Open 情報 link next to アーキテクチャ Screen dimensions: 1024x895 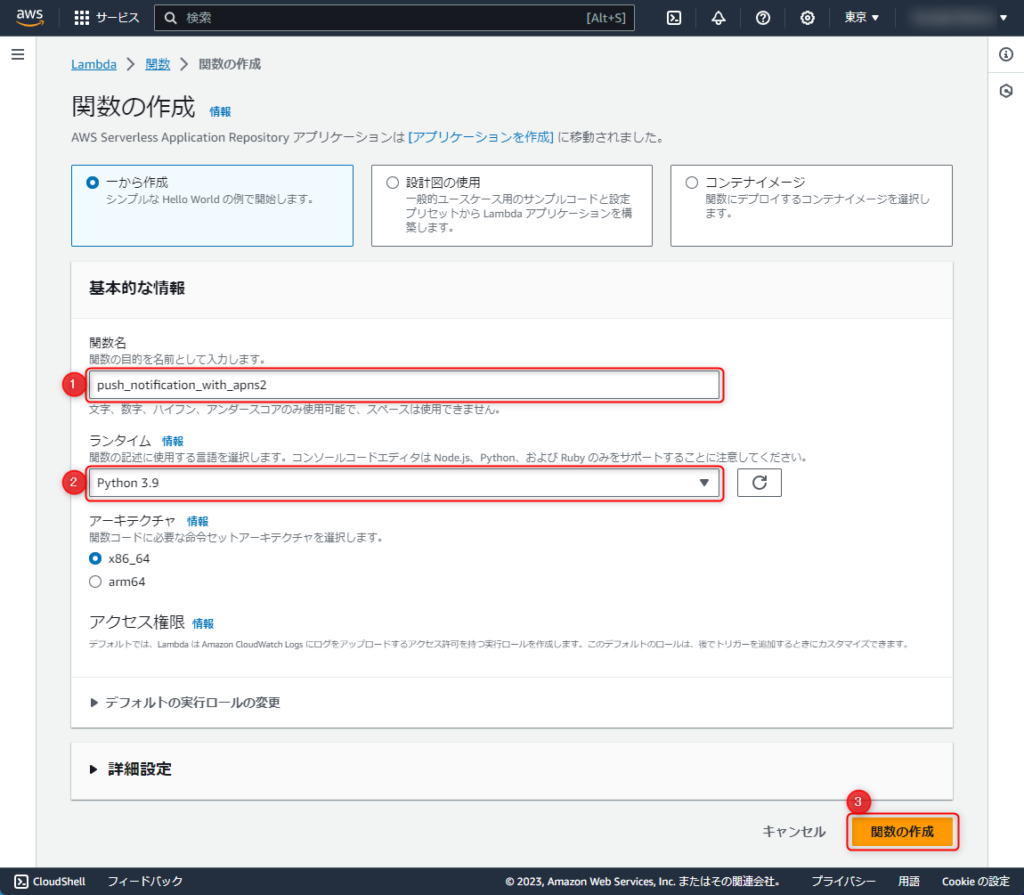coord(197,521)
